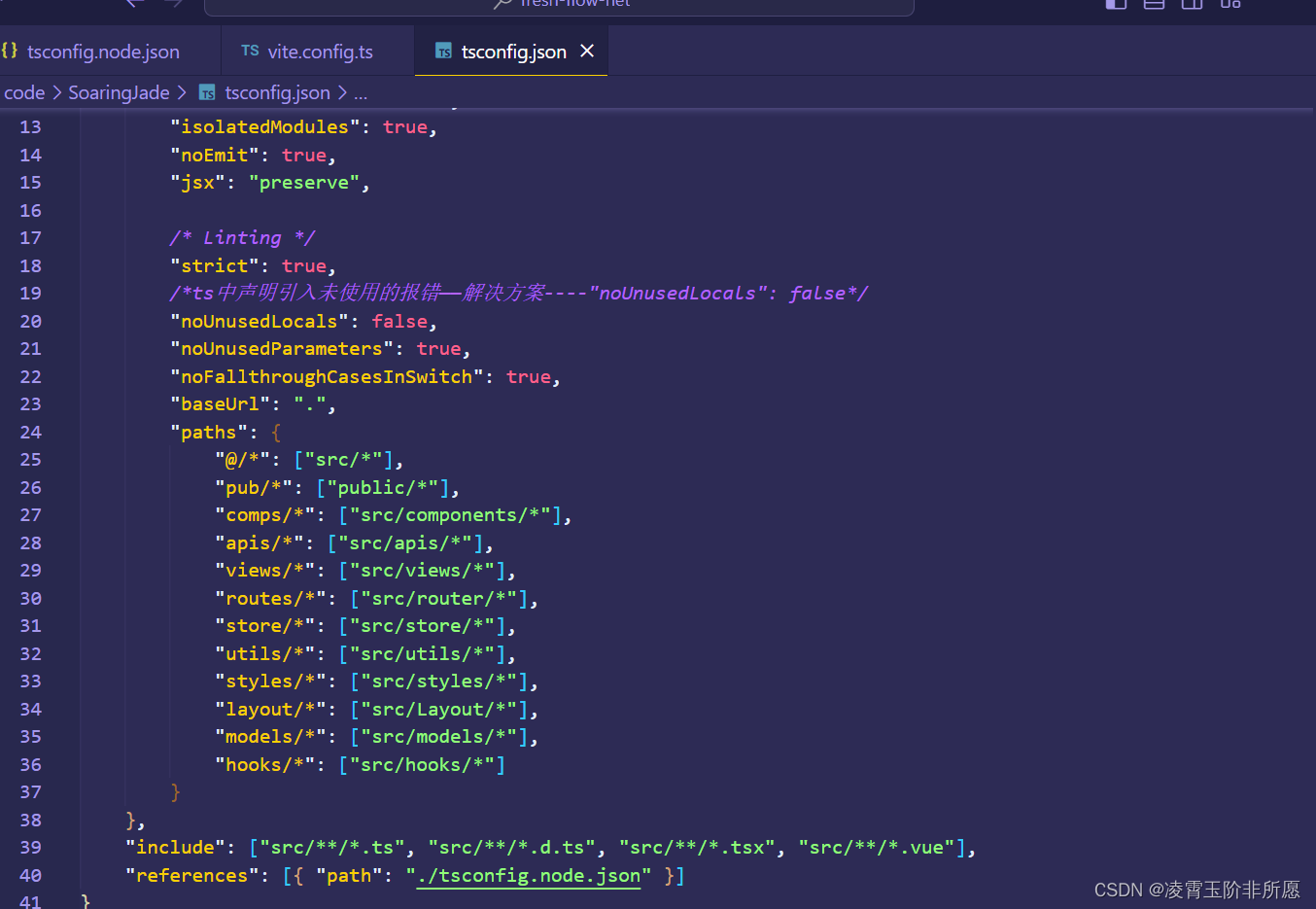The image size is (1316, 909).
Task: Click the "paths" key
Action: [x=209, y=432]
